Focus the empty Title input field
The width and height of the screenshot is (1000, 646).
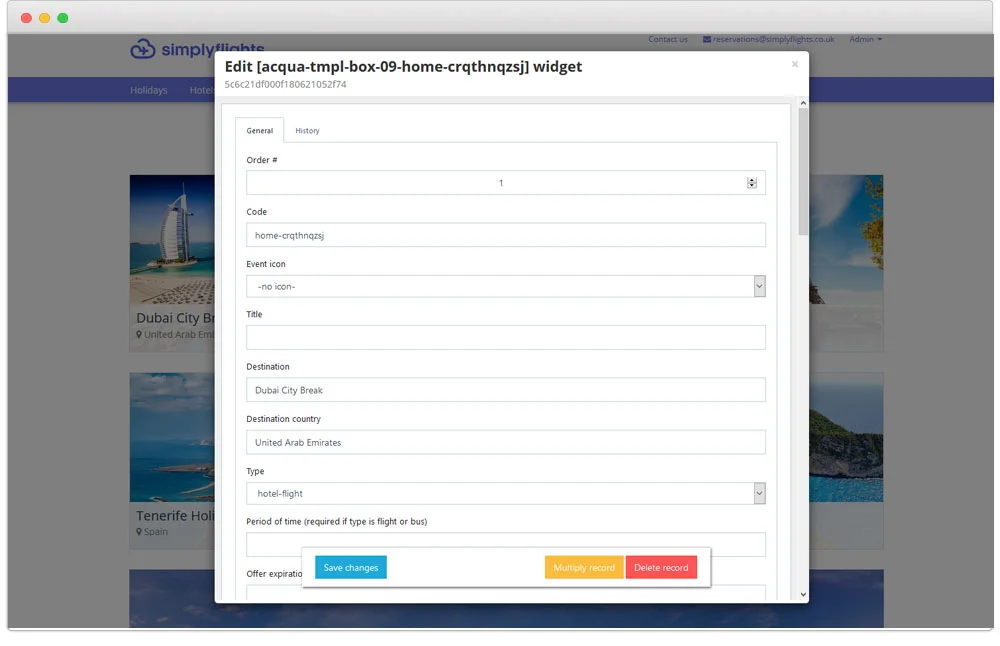tap(505, 338)
